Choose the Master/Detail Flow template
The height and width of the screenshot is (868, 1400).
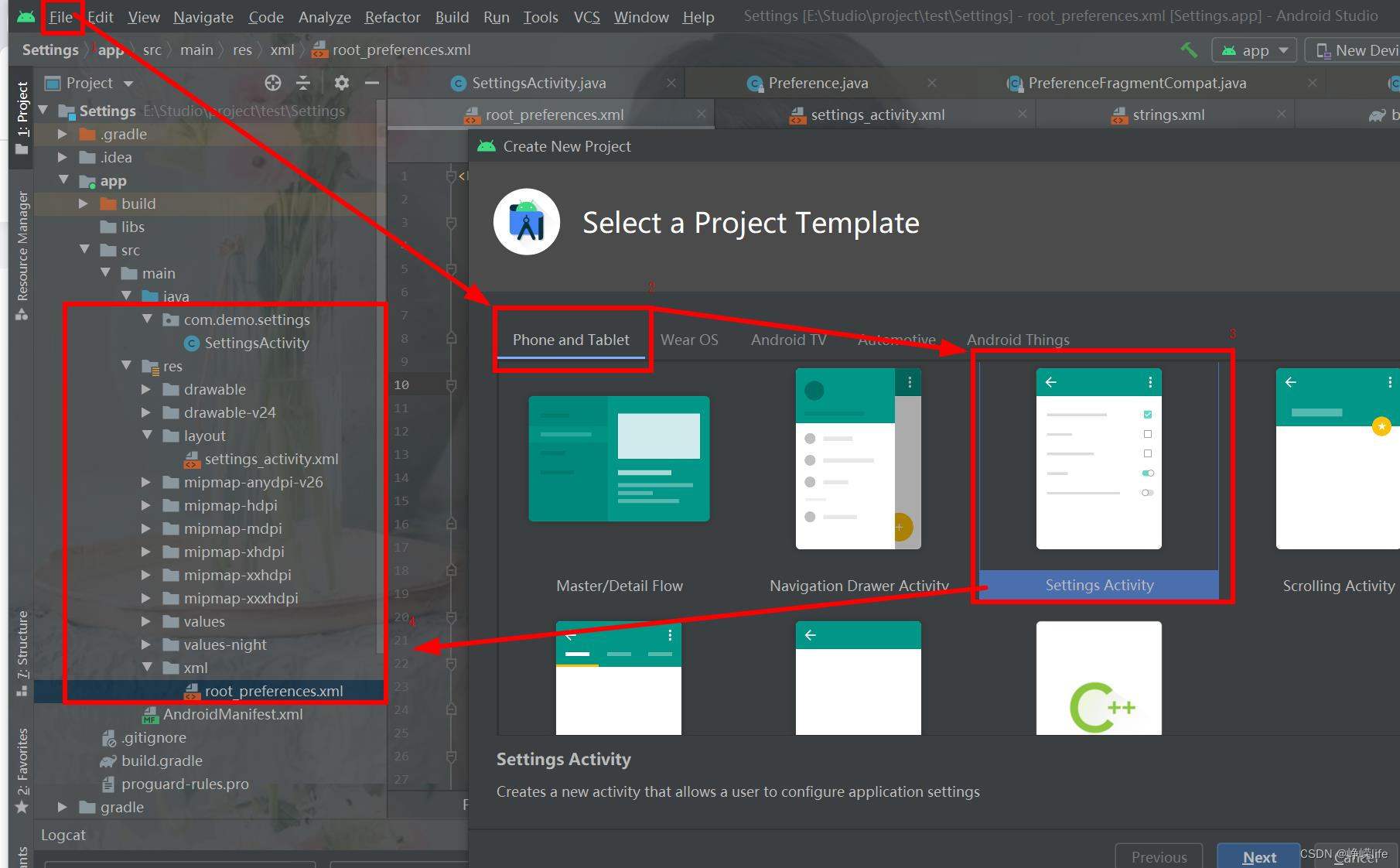619,481
